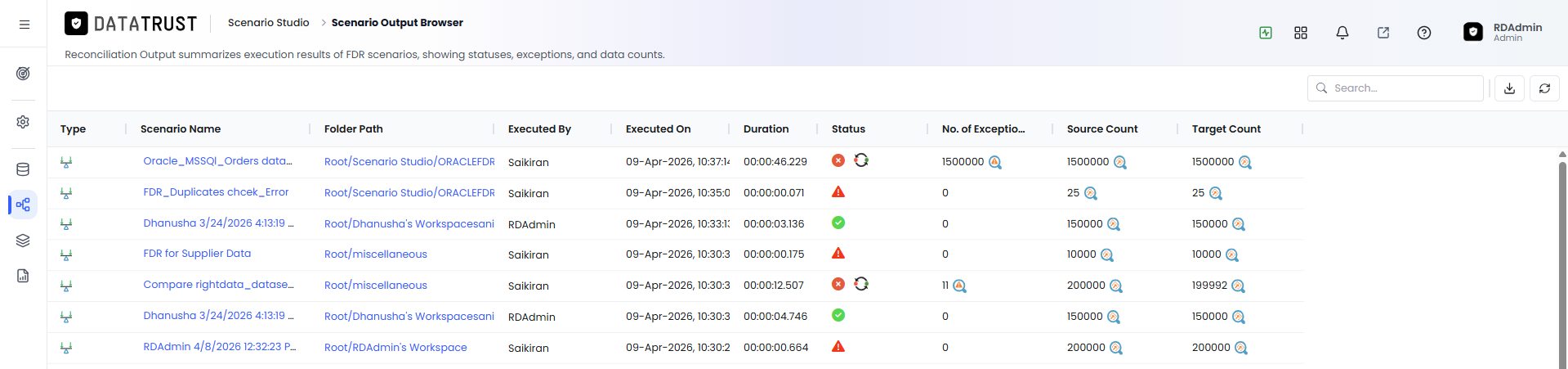View target count 199992 details

[x=1239, y=286]
